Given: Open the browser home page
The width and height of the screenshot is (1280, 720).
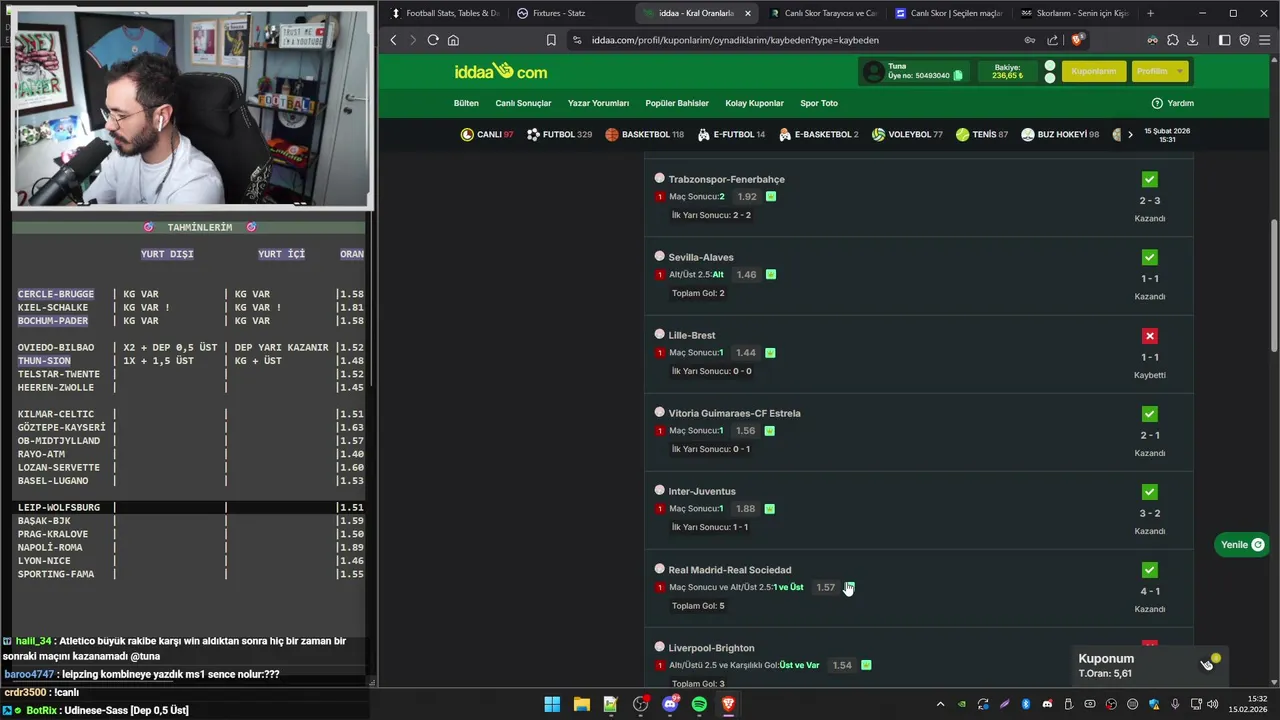Looking at the screenshot, I should point(453,40).
